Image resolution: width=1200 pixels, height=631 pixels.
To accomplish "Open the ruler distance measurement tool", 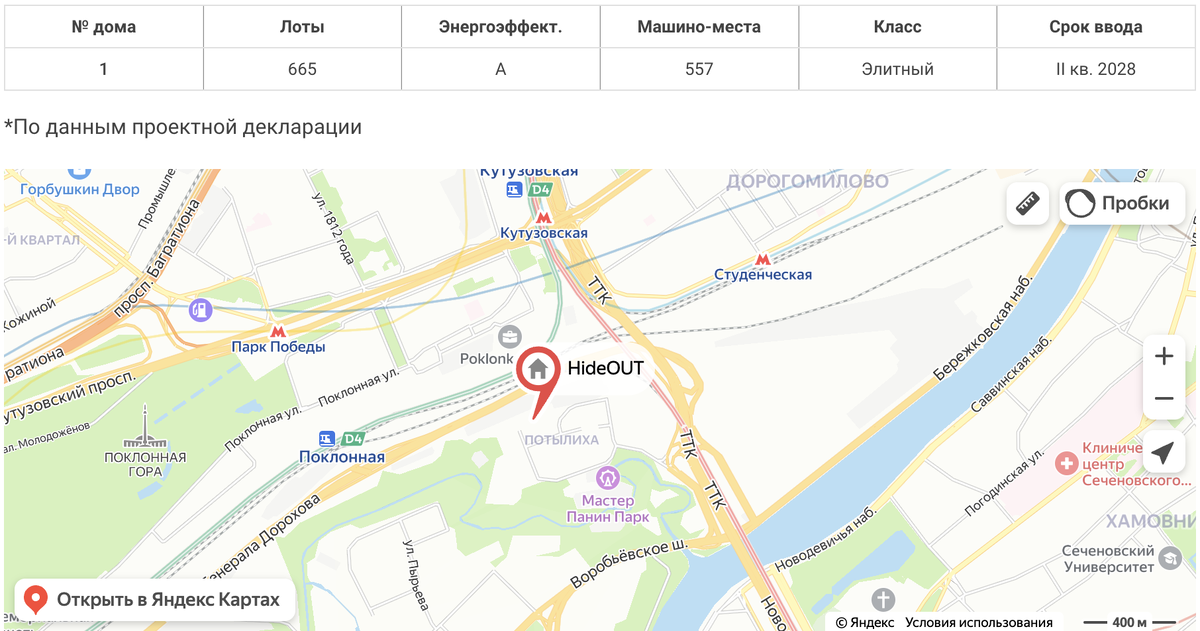I will pos(1028,204).
